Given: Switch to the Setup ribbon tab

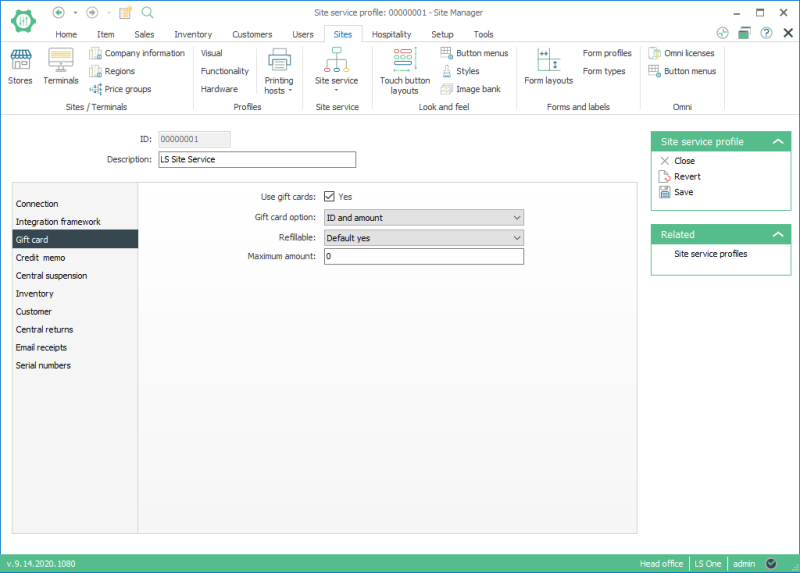Looking at the screenshot, I should pyautogui.click(x=442, y=34).
